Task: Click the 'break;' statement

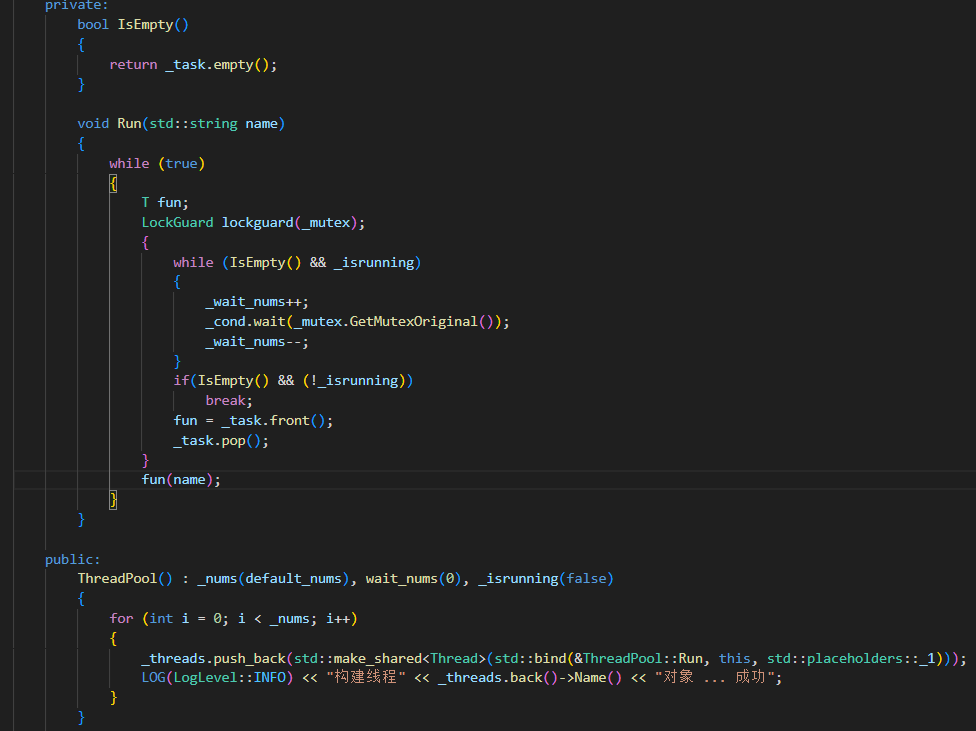Action: tap(229, 401)
